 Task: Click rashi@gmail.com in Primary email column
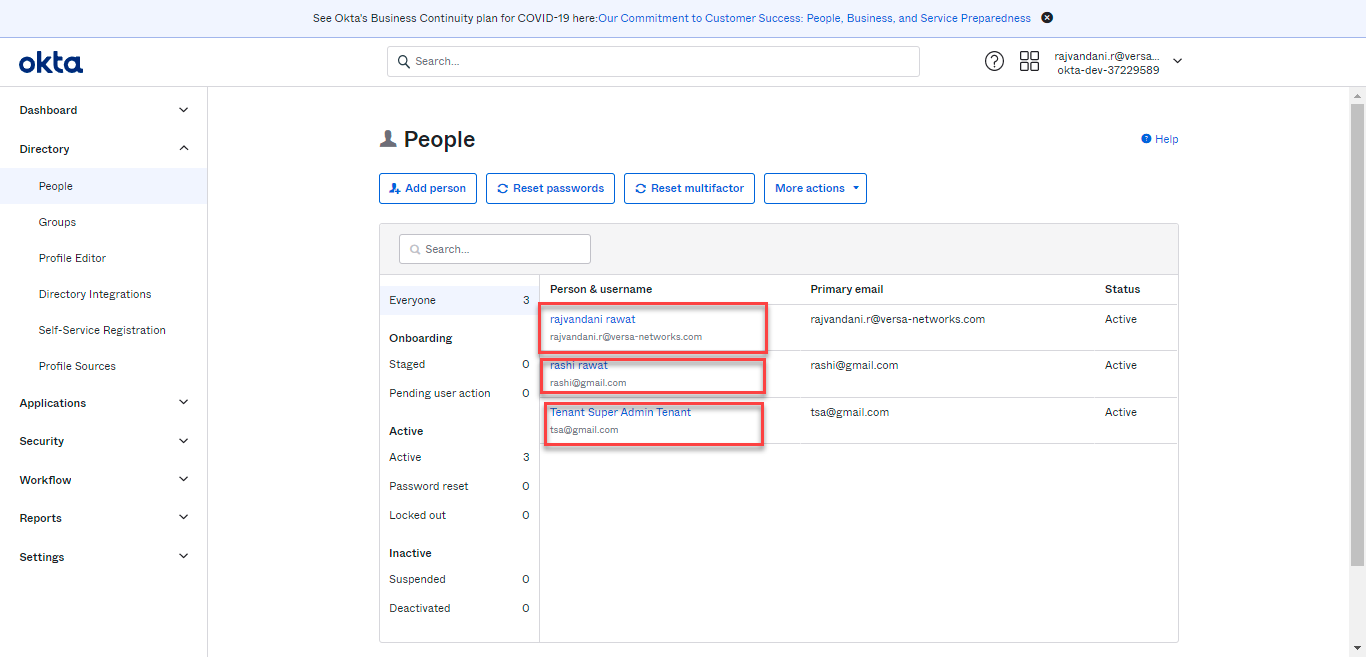point(854,365)
